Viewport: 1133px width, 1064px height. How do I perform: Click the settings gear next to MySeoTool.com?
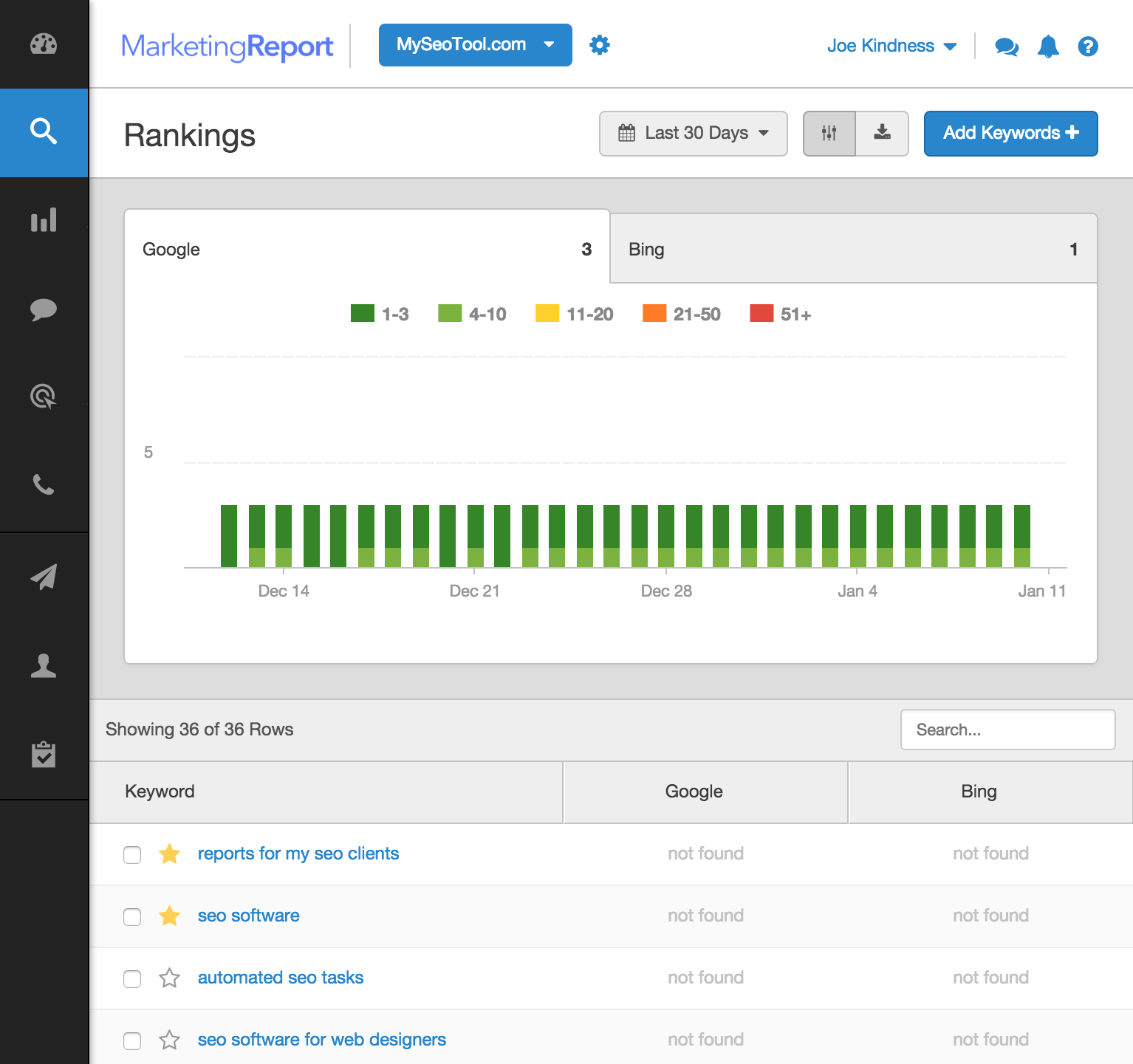[600, 45]
